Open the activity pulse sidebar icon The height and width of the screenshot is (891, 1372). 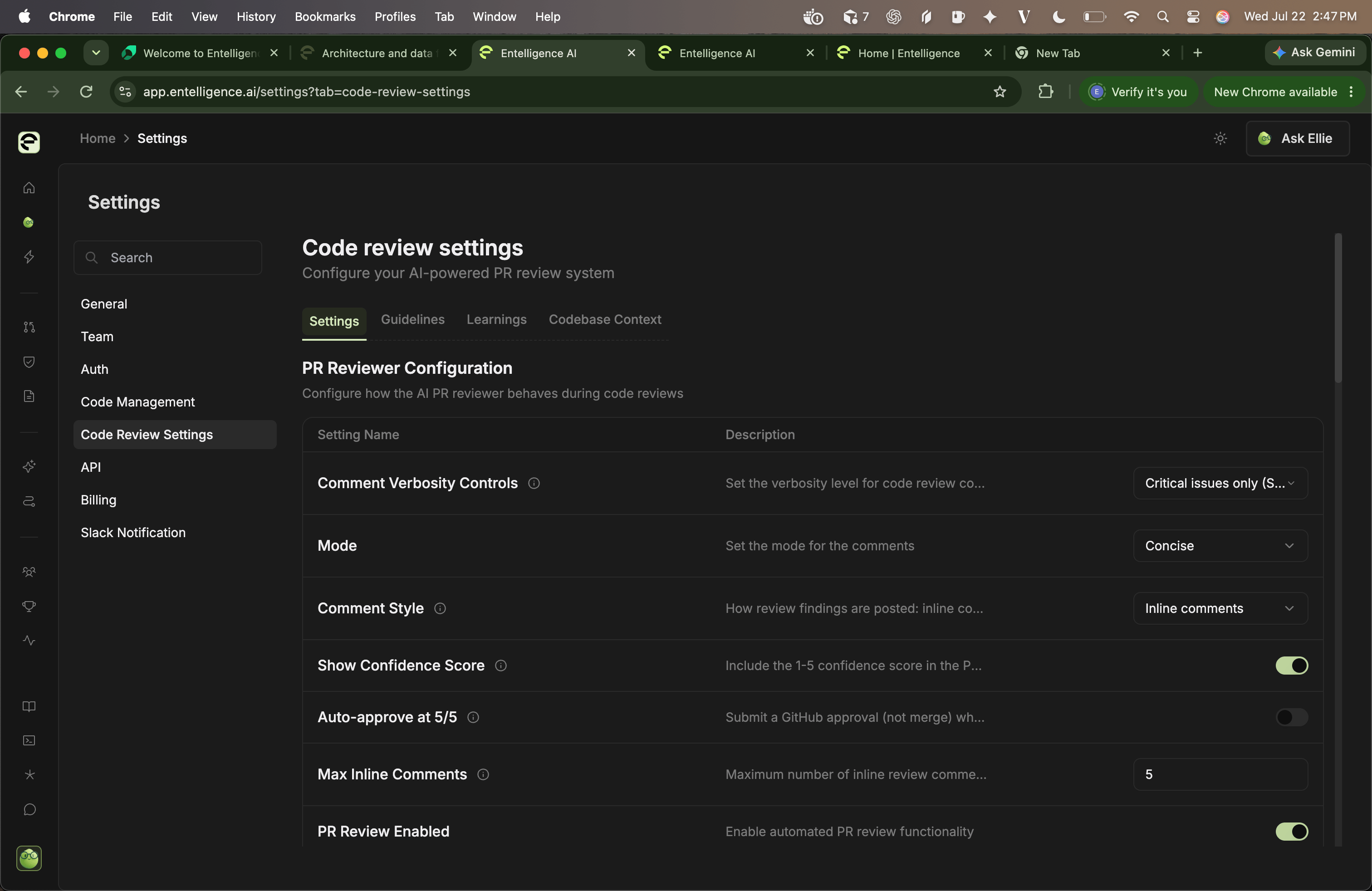tap(29, 640)
